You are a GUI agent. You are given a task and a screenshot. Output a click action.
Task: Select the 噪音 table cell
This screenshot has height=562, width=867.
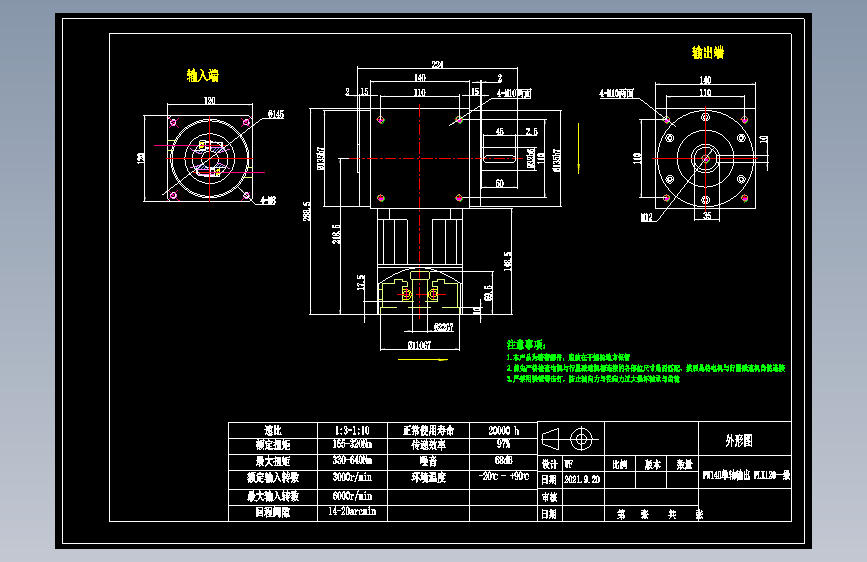point(429,461)
